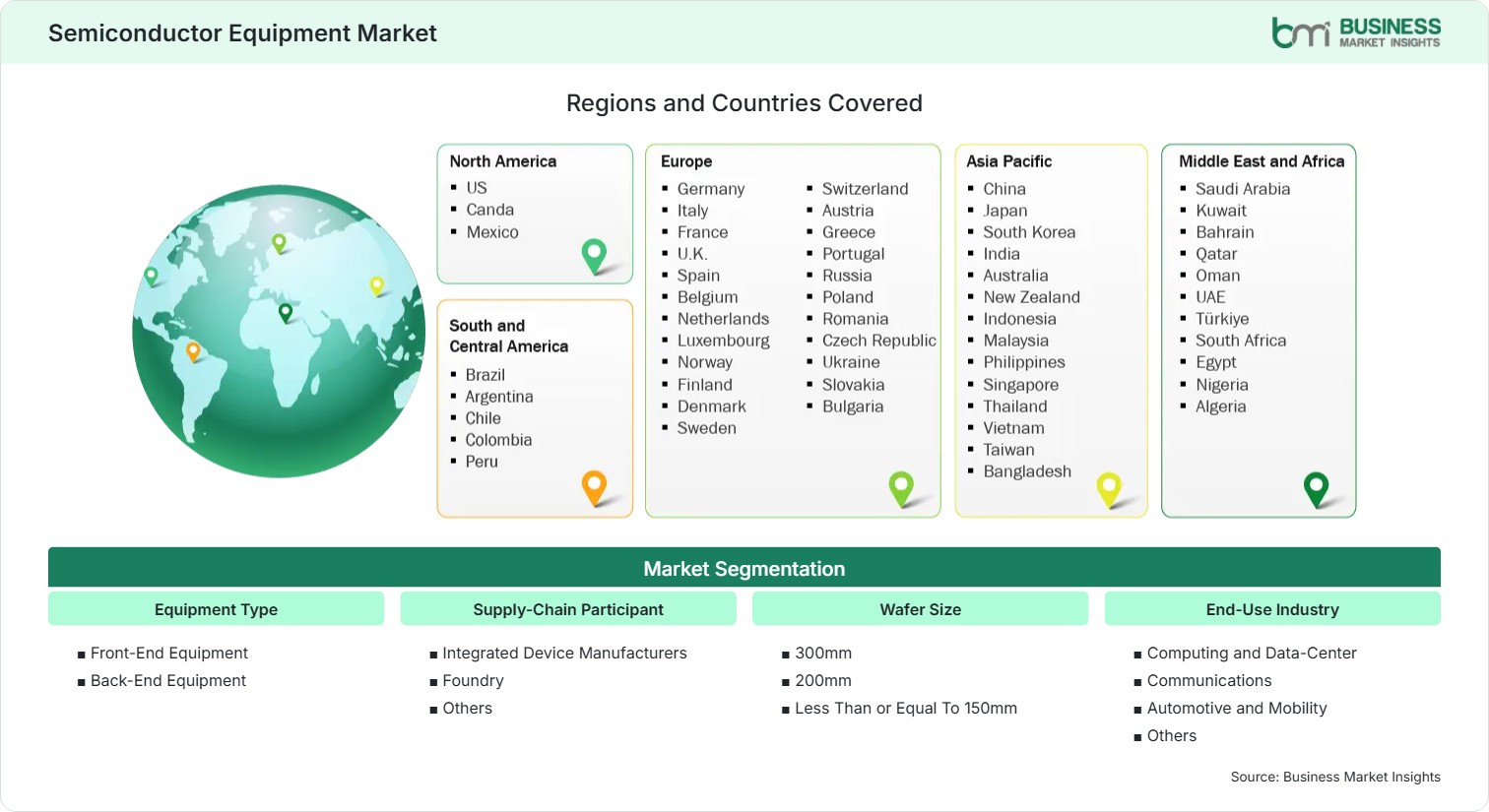Click the yellow pin in Asia Pacific card
The width and height of the screenshot is (1489, 812).
pyautogui.click(x=1109, y=489)
